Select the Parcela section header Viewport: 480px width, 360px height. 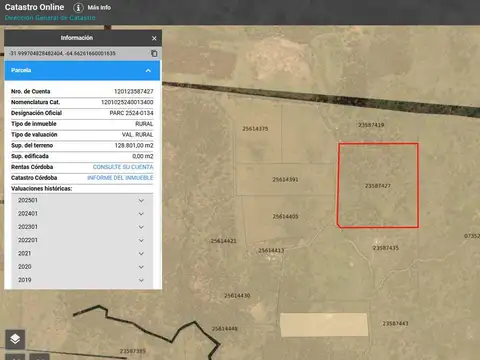(x=82, y=70)
